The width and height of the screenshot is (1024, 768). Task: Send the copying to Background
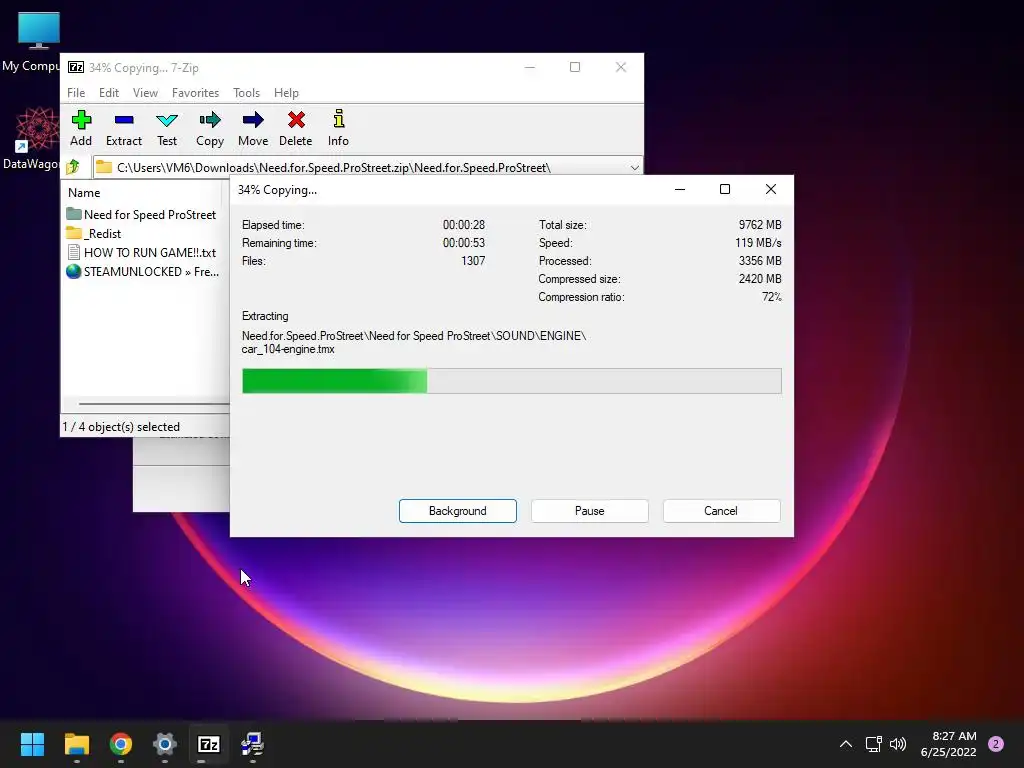point(458,511)
